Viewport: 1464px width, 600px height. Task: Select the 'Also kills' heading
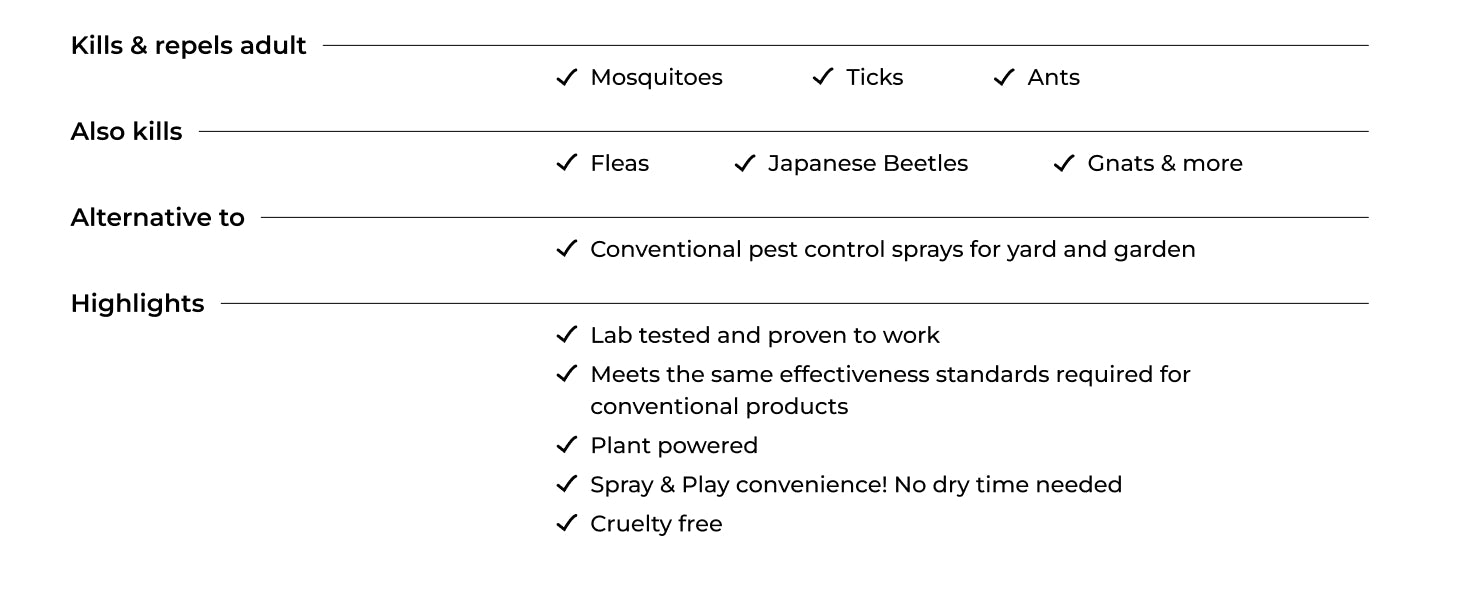click(126, 132)
